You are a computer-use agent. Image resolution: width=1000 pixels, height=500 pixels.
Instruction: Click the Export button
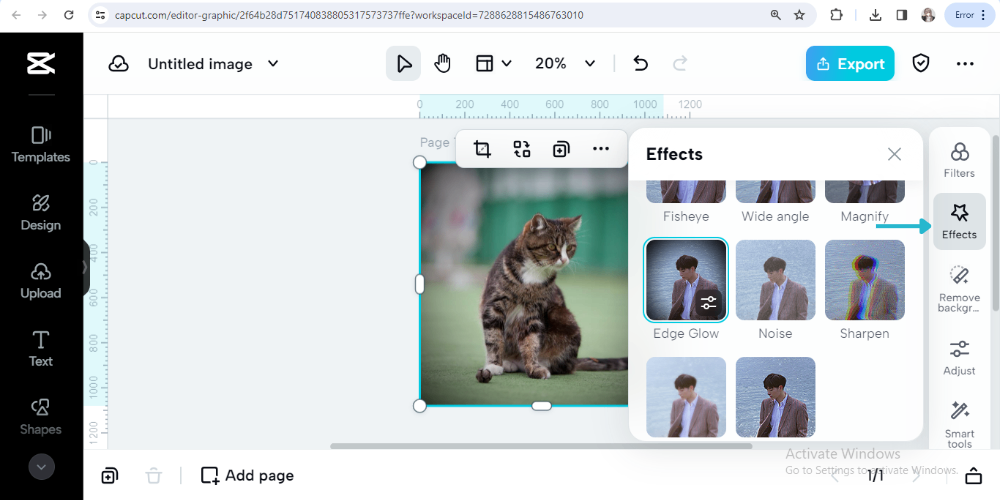(850, 64)
